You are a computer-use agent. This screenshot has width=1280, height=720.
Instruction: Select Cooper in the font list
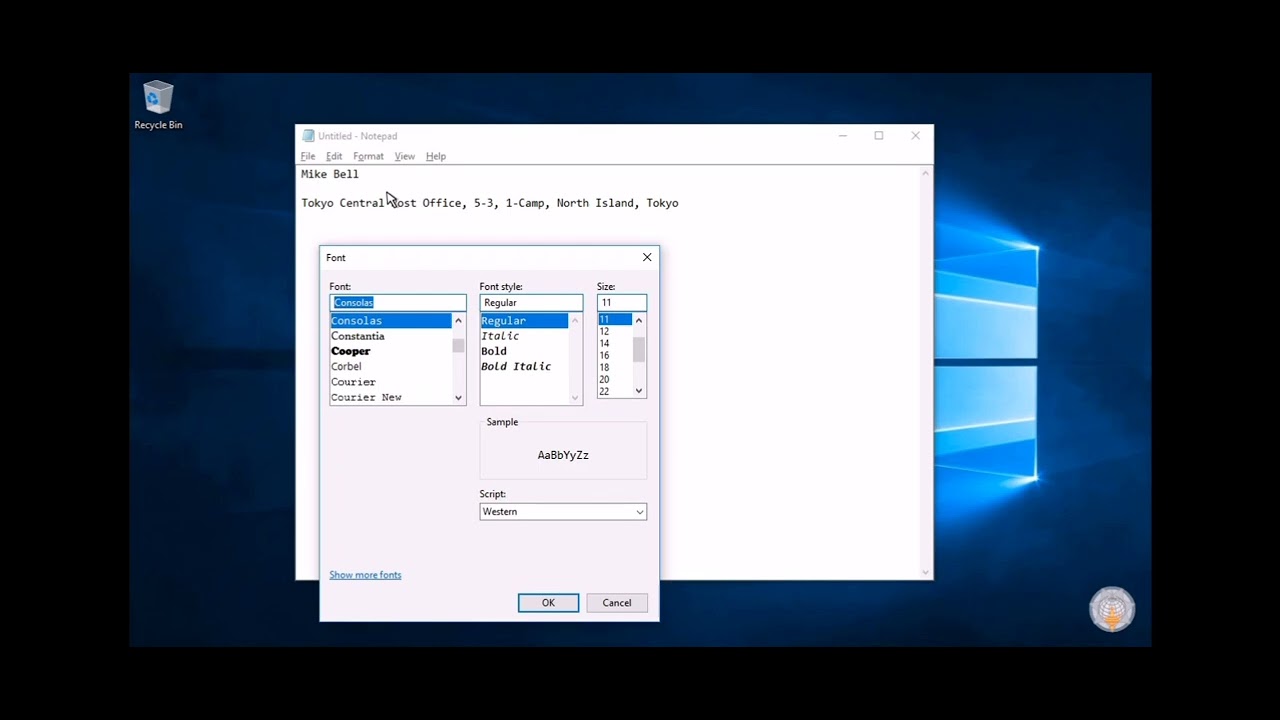391,351
